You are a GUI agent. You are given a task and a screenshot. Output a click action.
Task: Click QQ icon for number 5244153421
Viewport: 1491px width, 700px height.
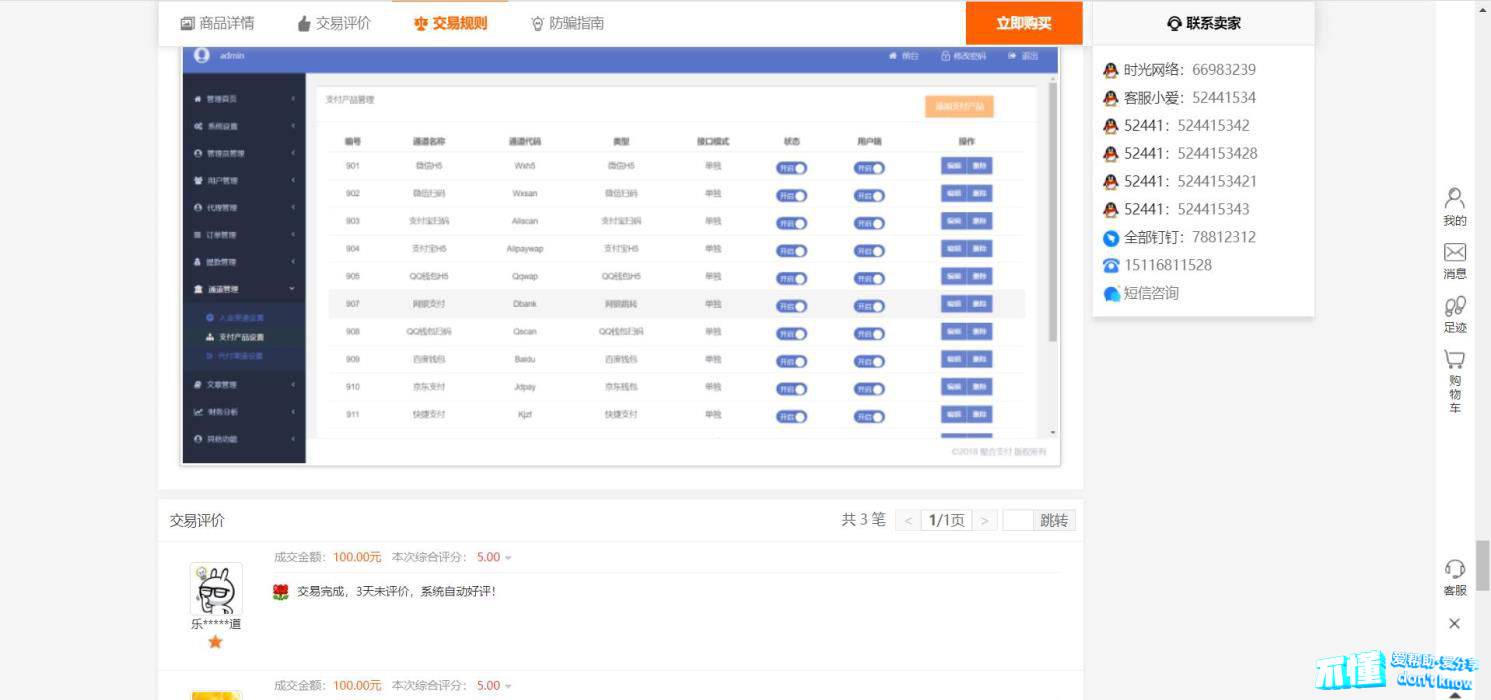click(x=1110, y=182)
